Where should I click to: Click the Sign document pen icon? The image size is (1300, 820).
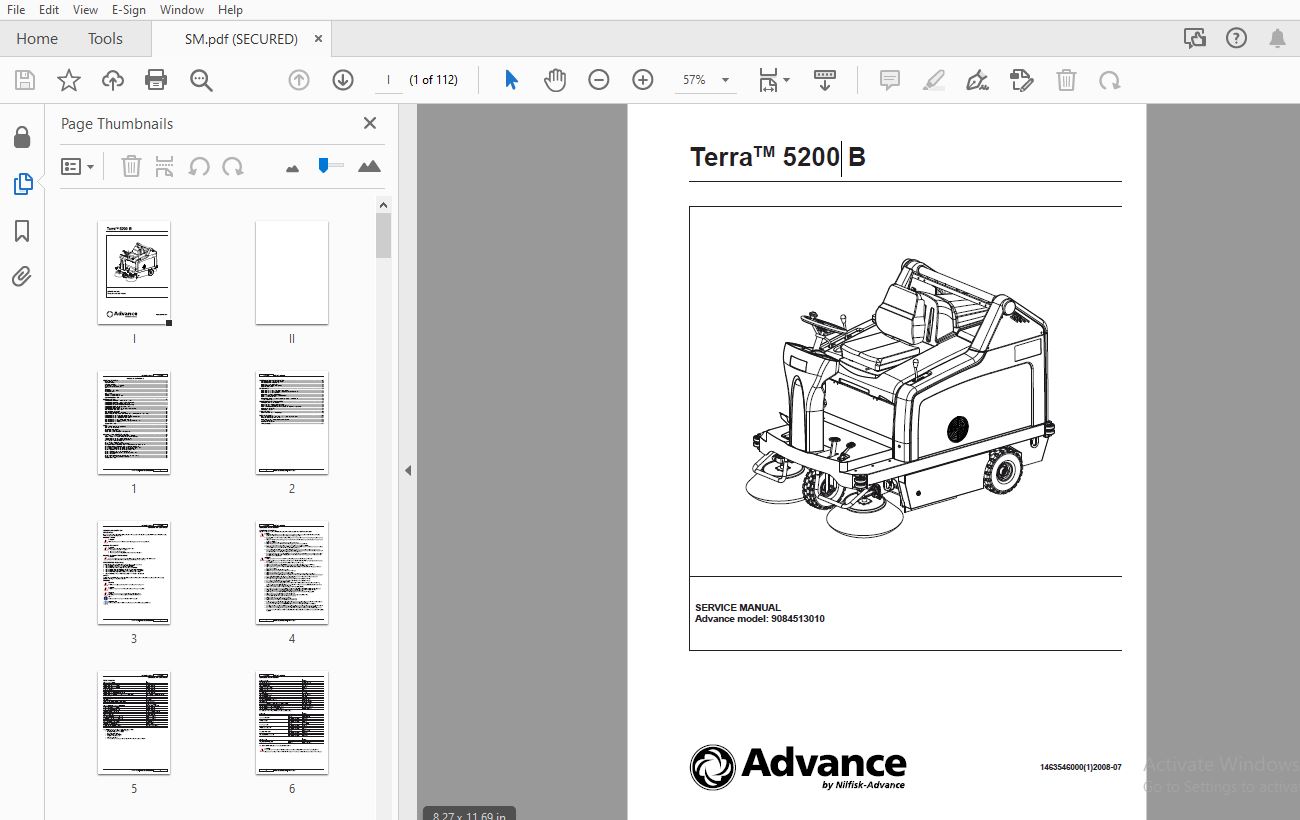[978, 80]
